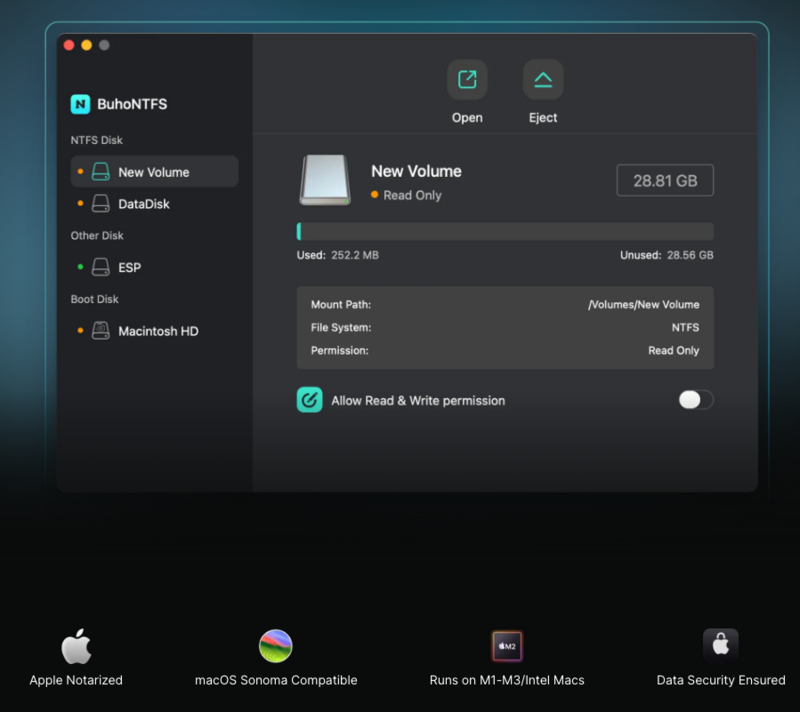Click the macOS Sonoma icon

pos(276,647)
